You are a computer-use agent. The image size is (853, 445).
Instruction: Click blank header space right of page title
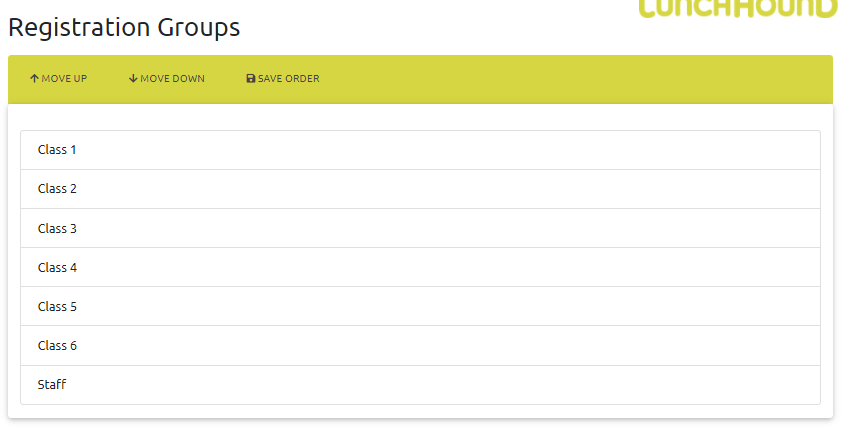pos(430,28)
